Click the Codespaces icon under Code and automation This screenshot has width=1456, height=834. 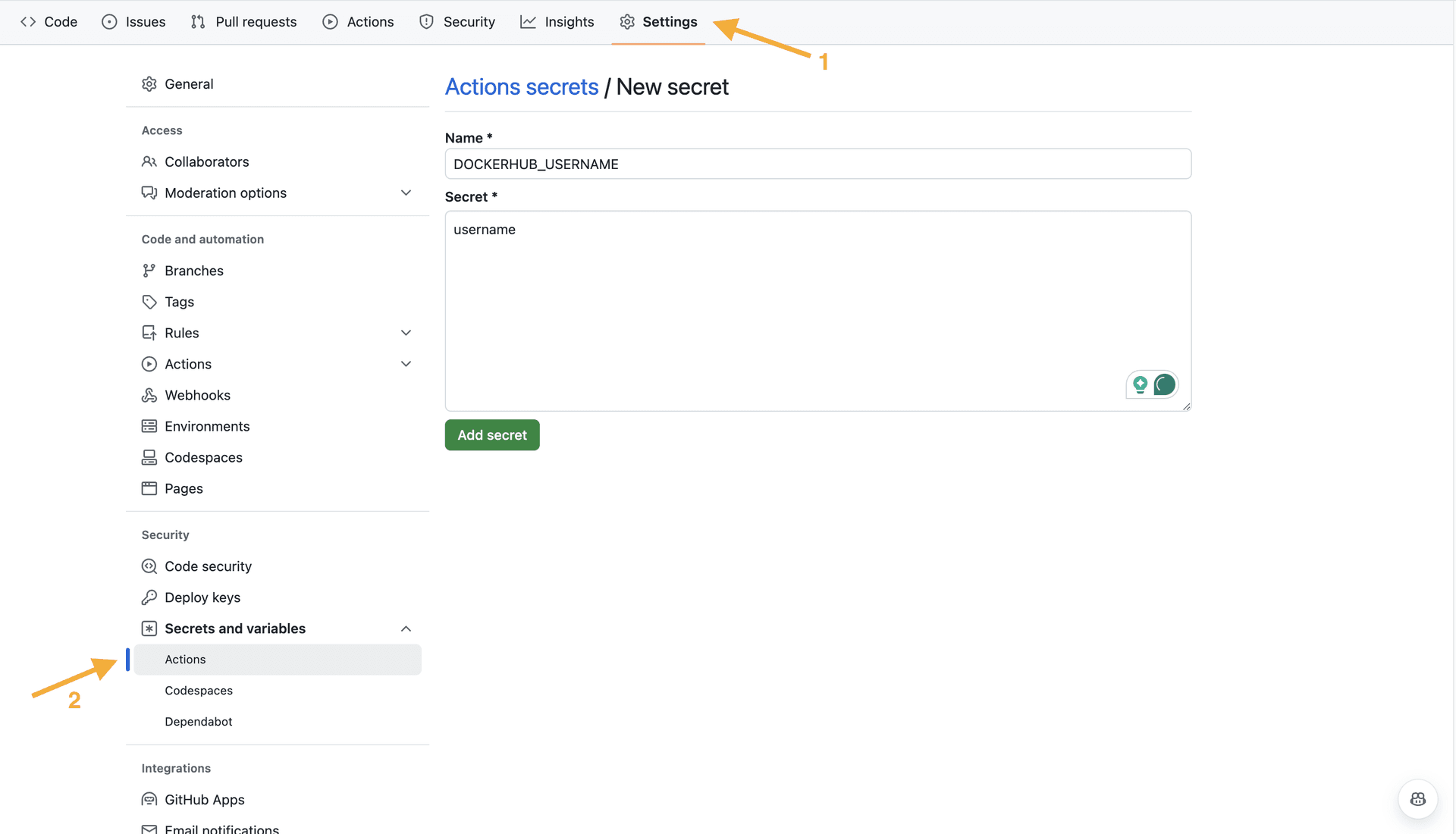tap(149, 457)
